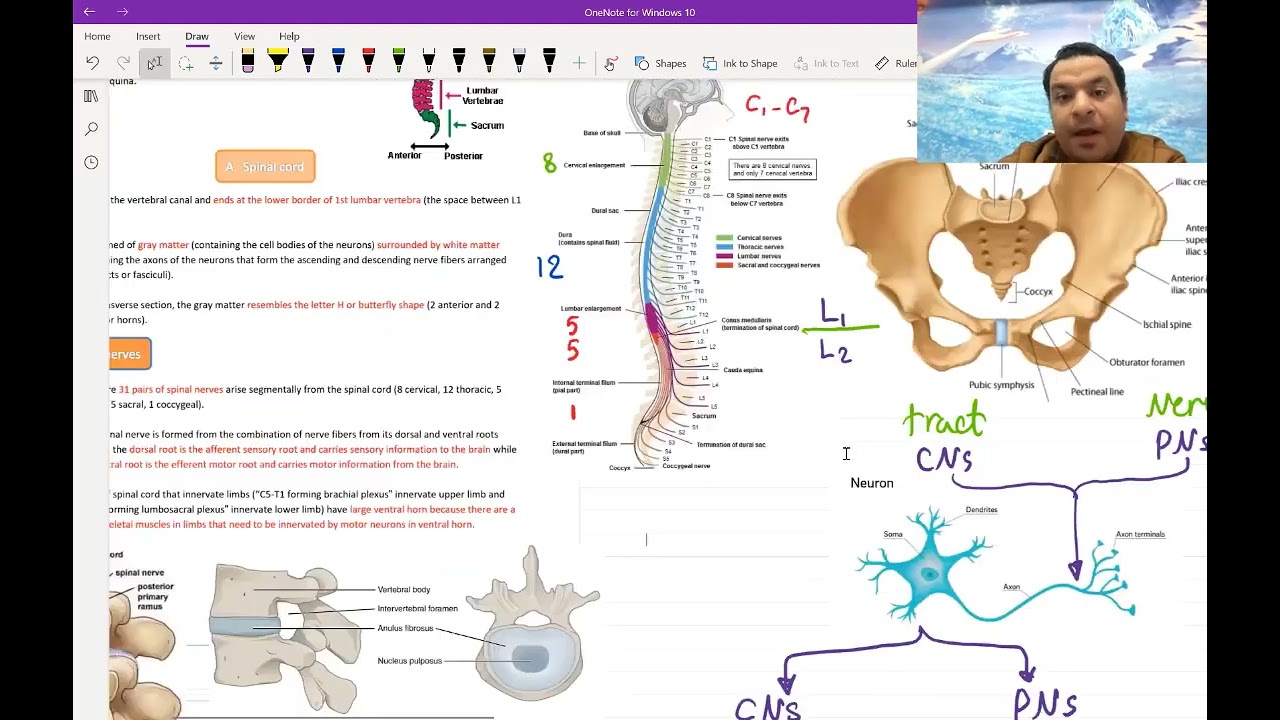Image resolution: width=1280 pixels, height=720 pixels.
Task: Click the presenter webcam video overlay
Action: 1062,81
